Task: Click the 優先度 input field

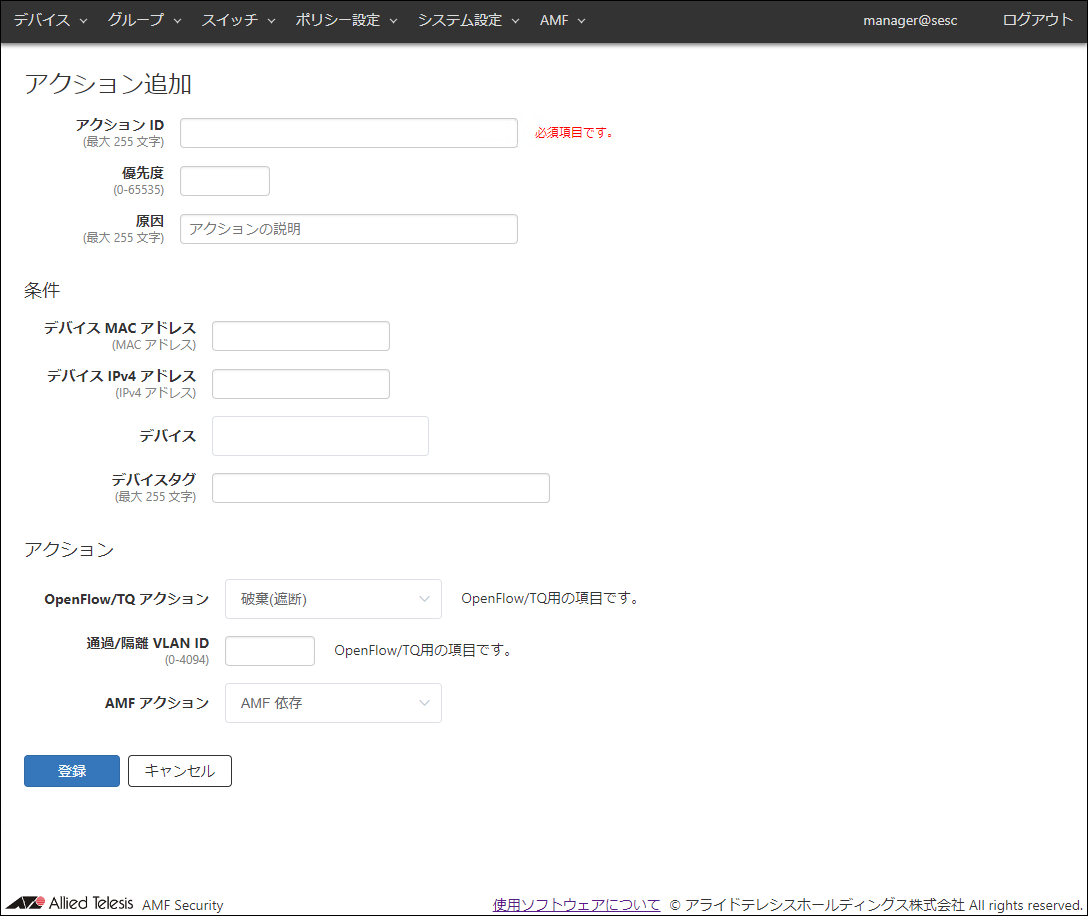Action: 225,181
